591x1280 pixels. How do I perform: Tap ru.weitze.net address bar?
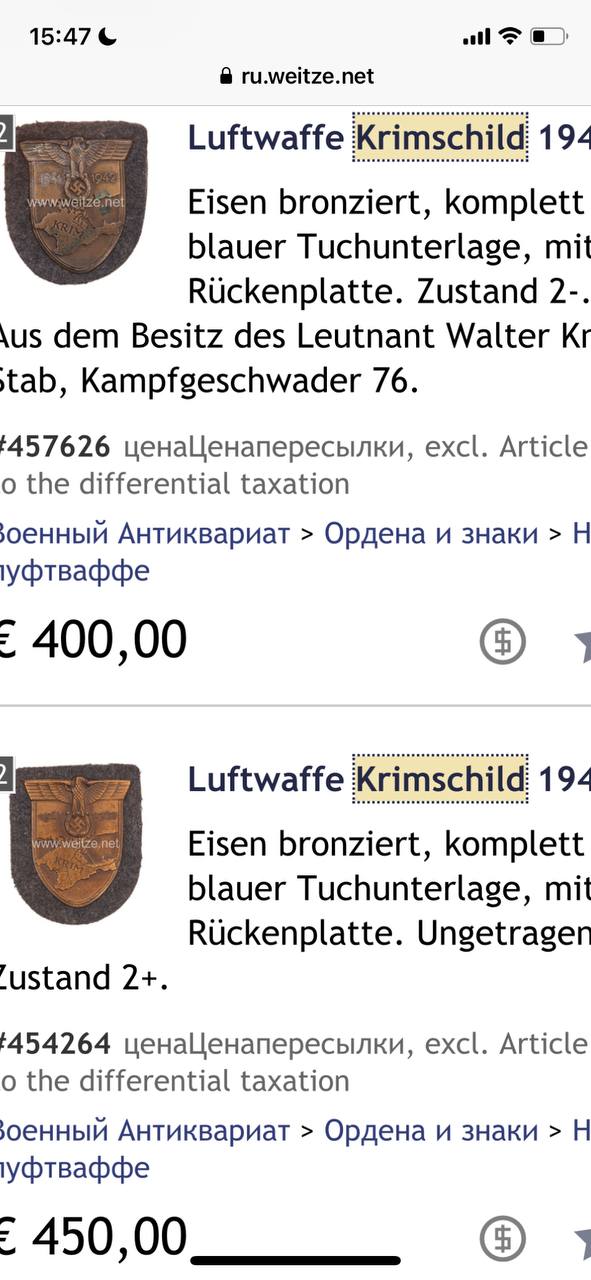tap(295, 76)
